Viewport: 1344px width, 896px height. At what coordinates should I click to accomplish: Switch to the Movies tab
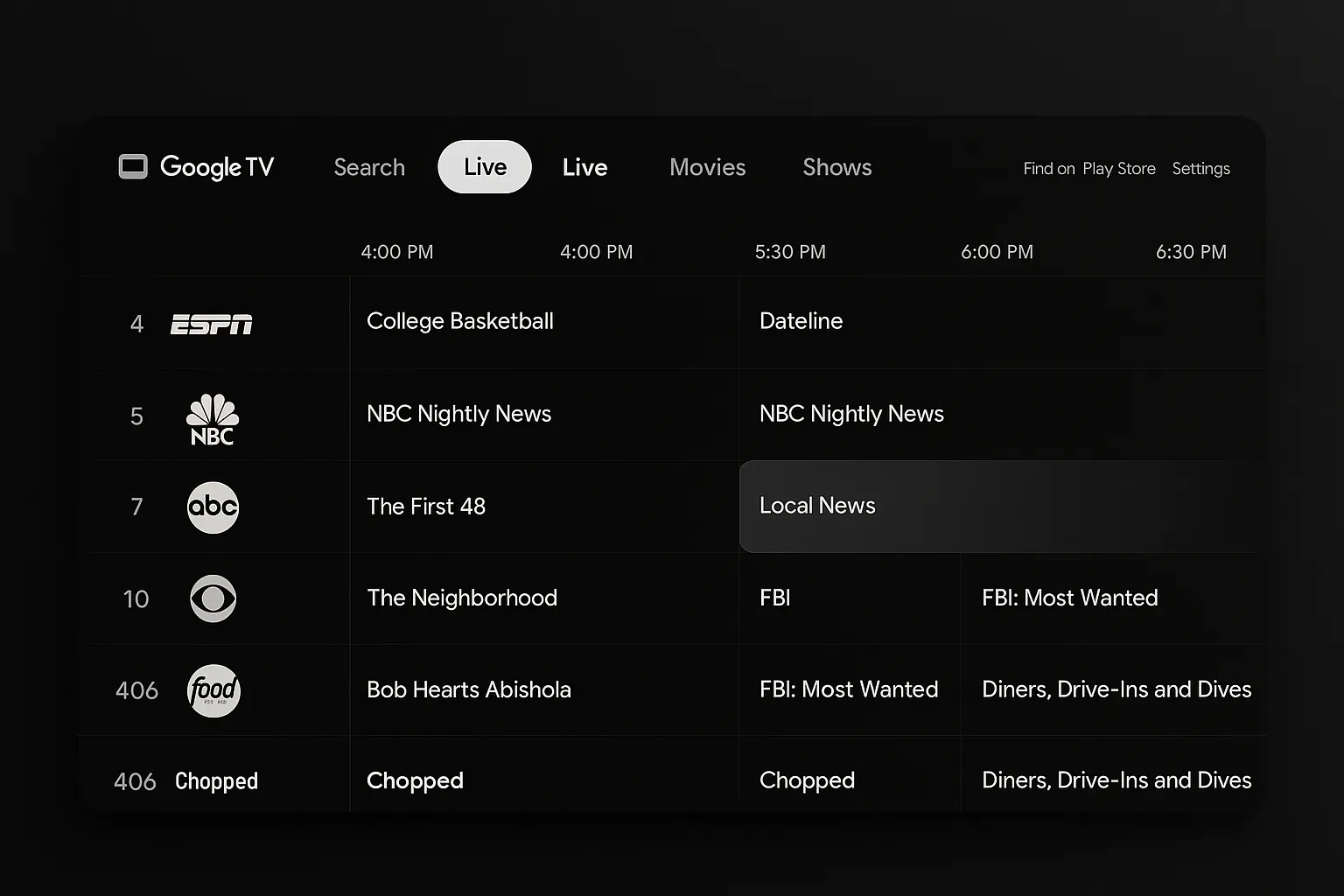[707, 167]
